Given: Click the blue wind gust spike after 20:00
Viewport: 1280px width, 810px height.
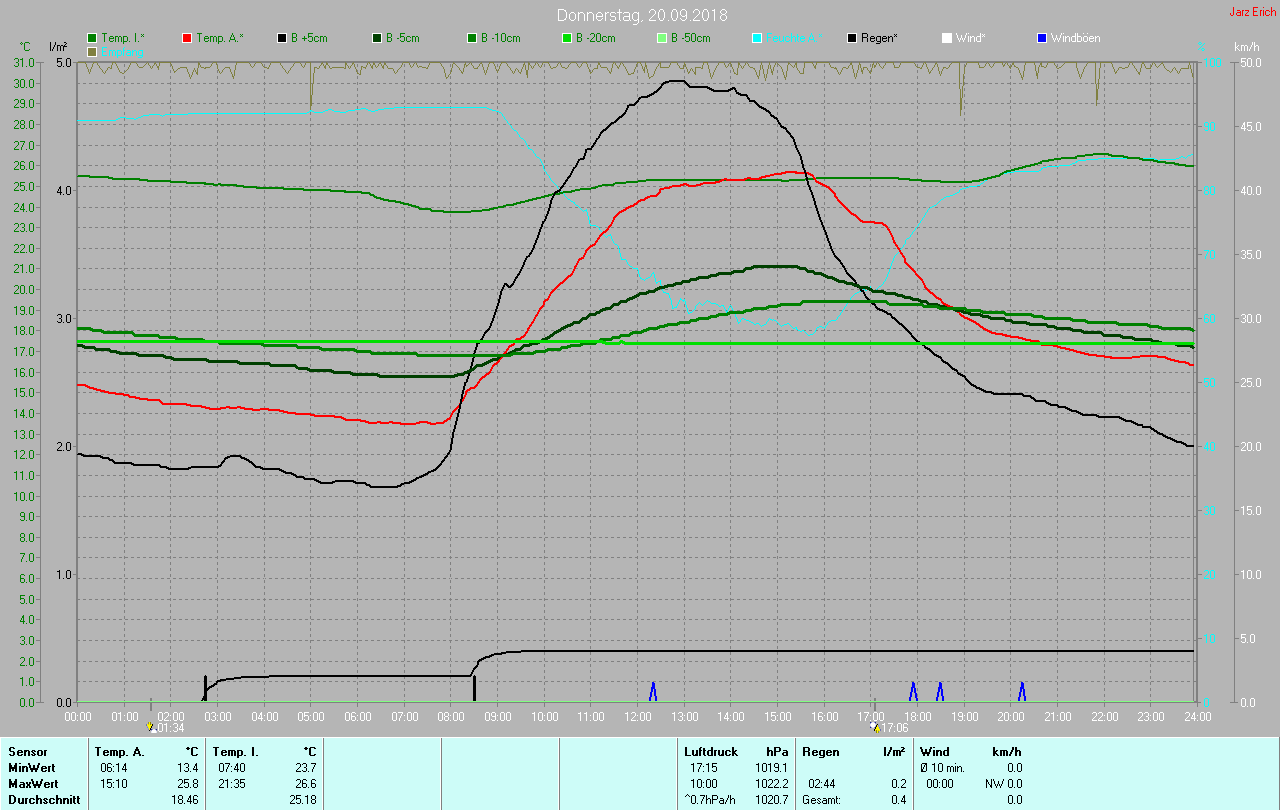Looking at the screenshot, I should click(1022, 691).
